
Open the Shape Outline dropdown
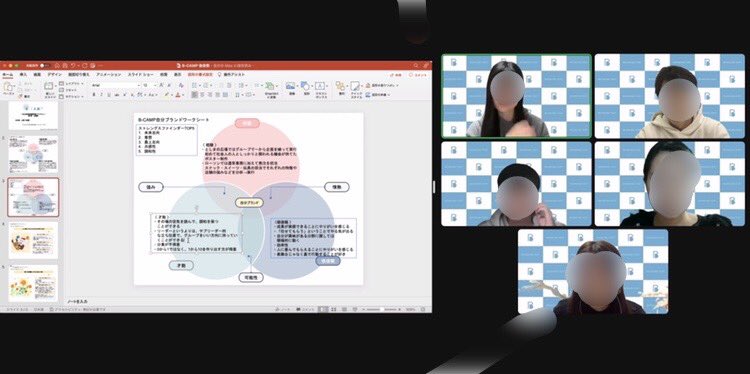pos(379,95)
